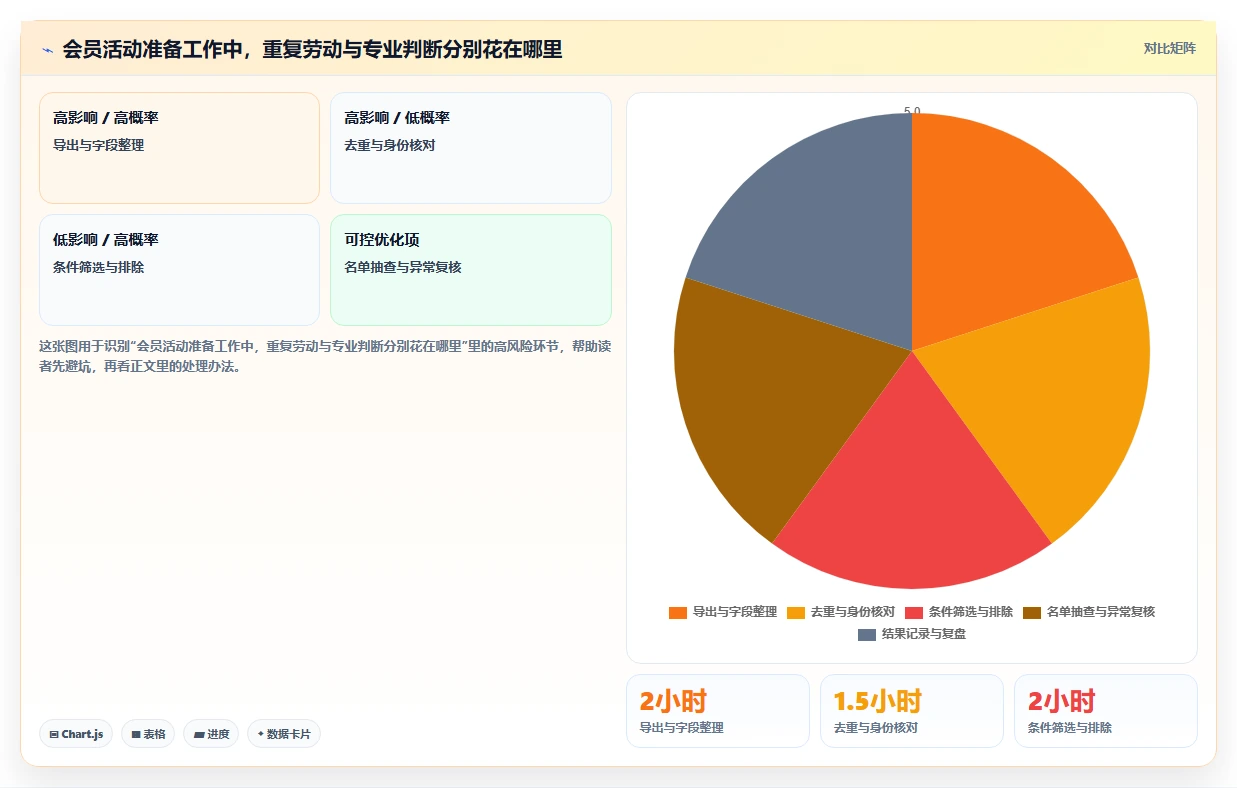Click the 数据卡片 tag chip
Viewport: 1237px width, 788px height.
pyautogui.click(x=284, y=734)
